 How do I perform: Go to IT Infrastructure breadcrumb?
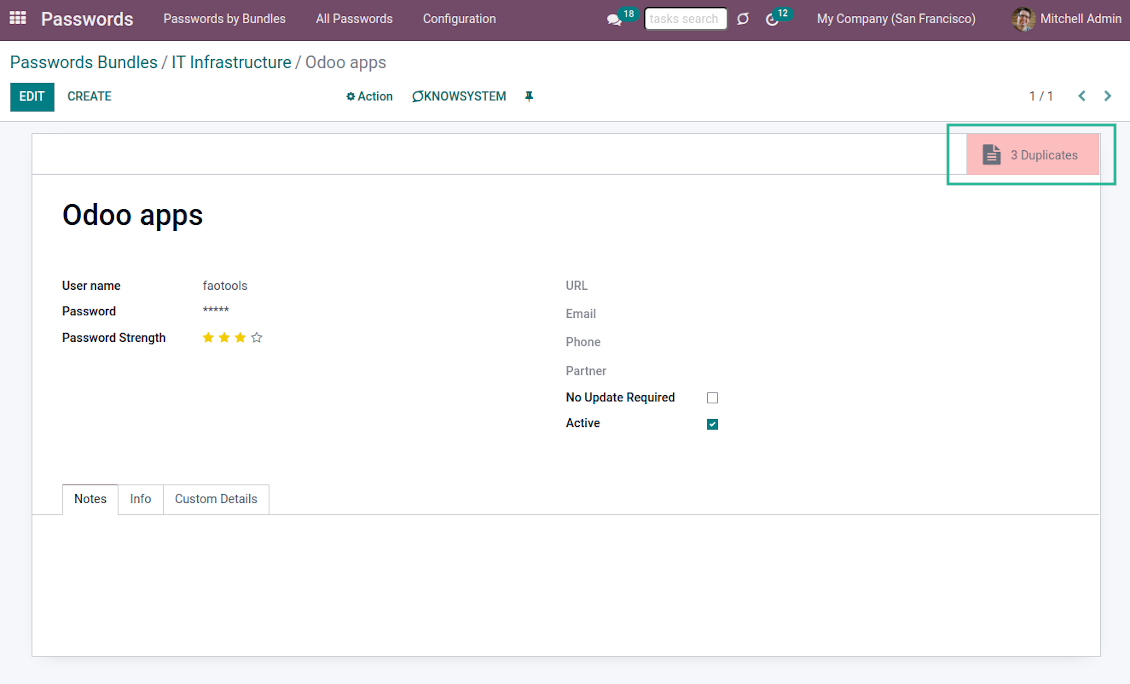pos(231,63)
